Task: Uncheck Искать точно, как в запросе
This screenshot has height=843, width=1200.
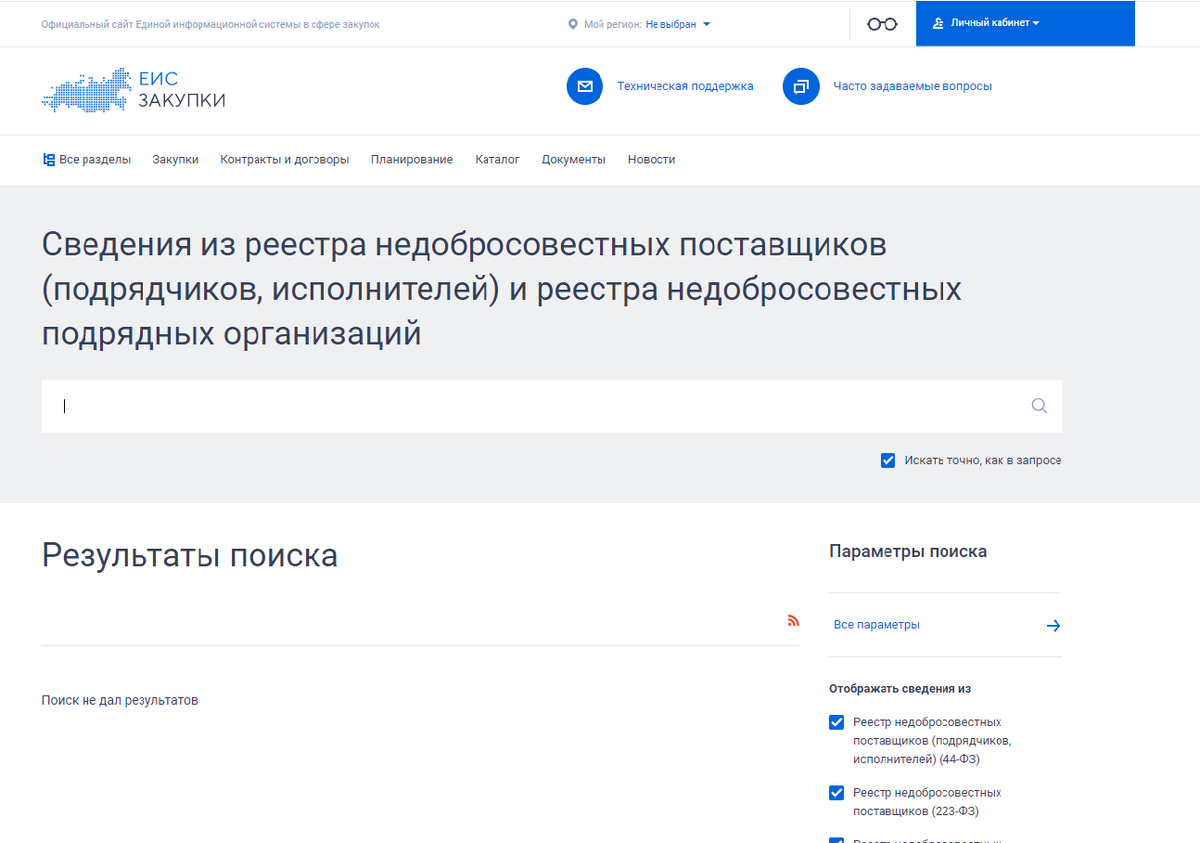Action: [887, 460]
